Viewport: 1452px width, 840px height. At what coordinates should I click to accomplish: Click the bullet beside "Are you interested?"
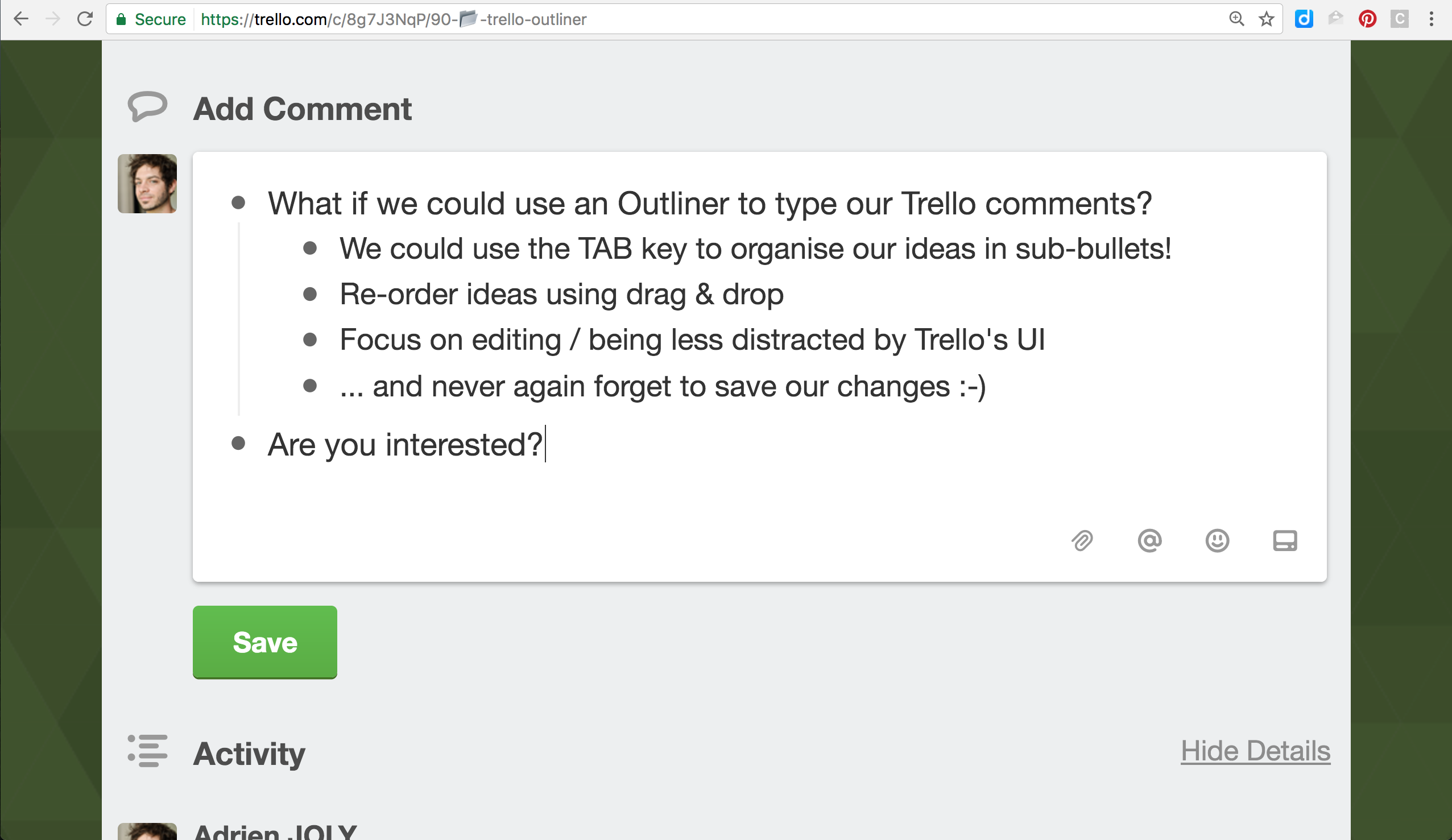[238, 443]
